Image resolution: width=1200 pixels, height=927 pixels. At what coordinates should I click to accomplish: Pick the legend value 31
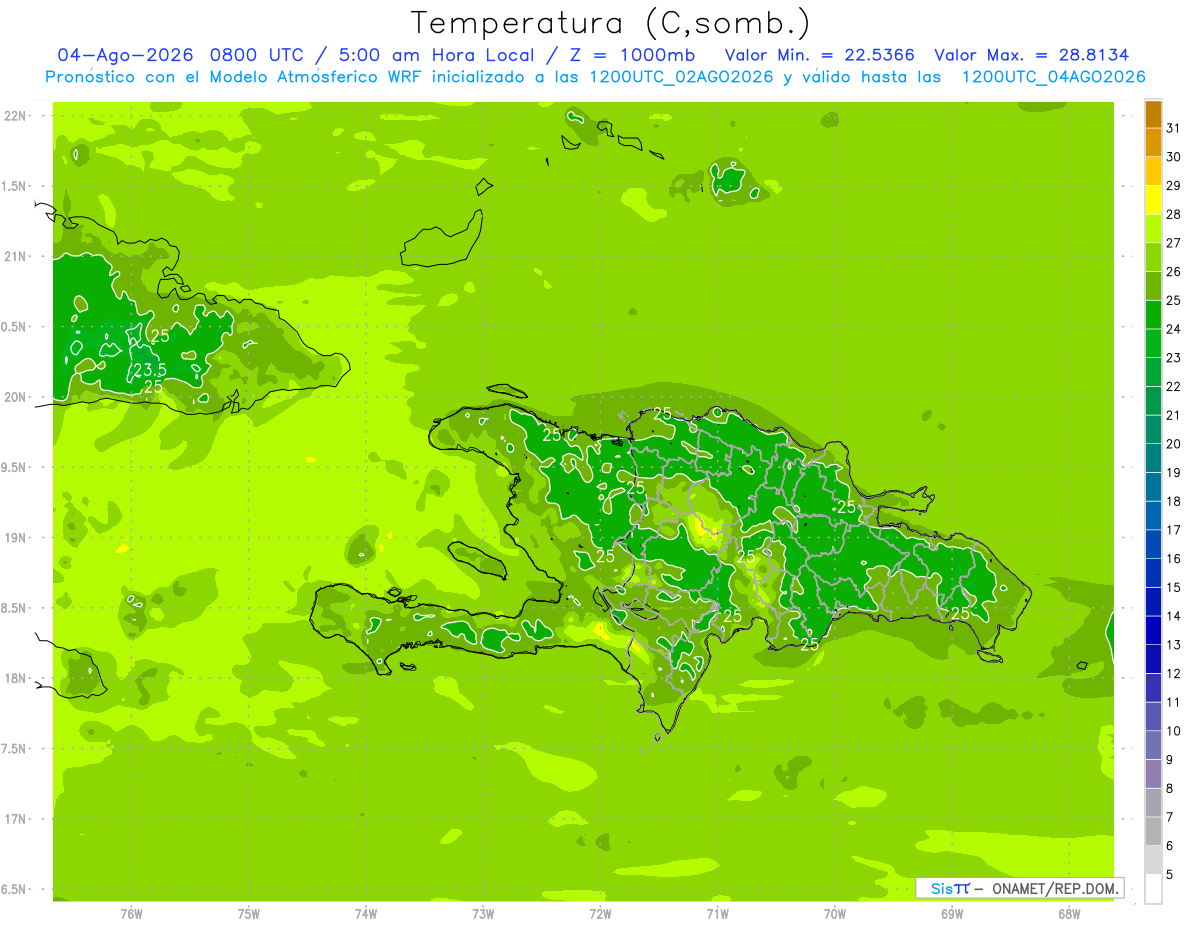pyautogui.click(x=1174, y=127)
